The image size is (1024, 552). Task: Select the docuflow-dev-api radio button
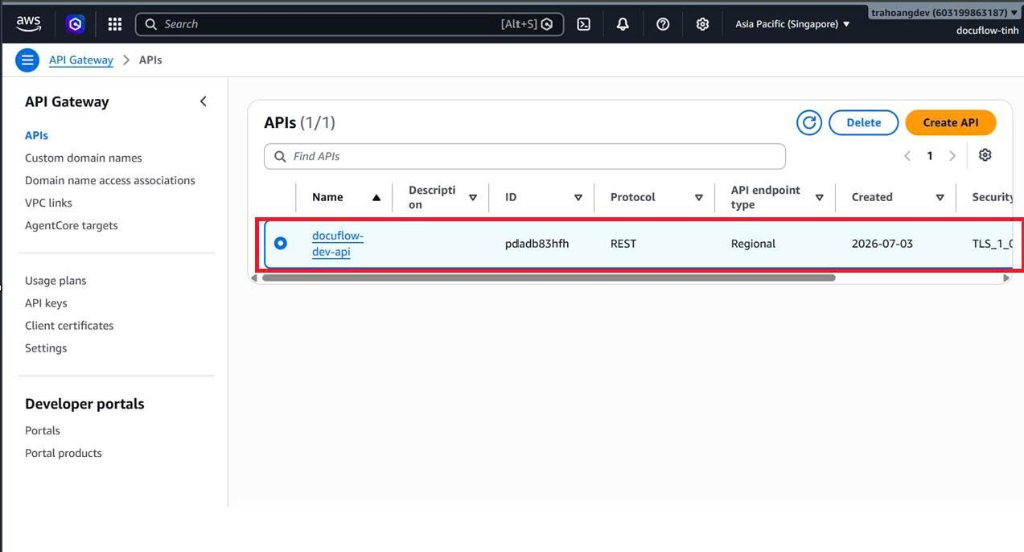pos(280,243)
